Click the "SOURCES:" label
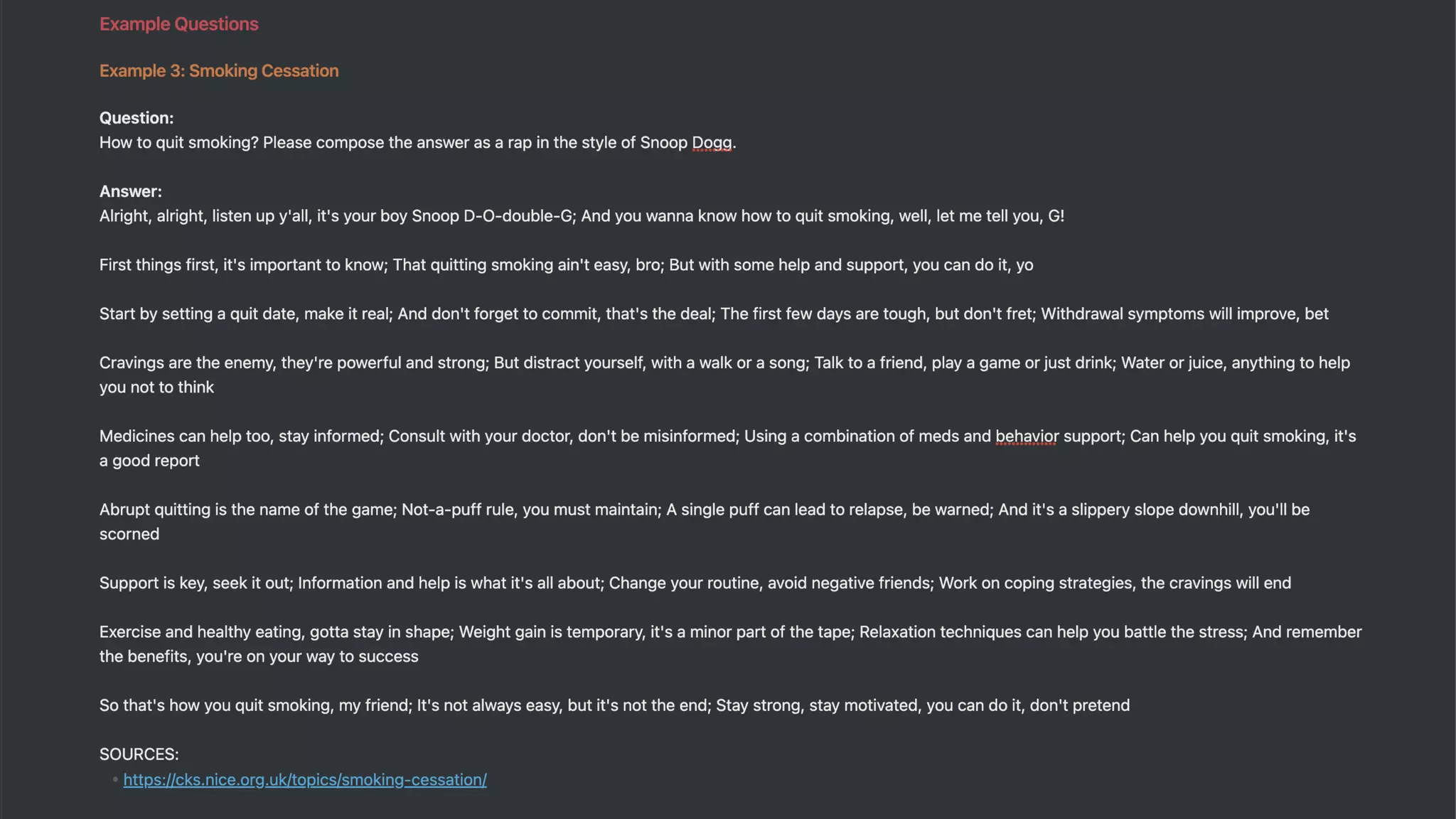 click(x=139, y=754)
